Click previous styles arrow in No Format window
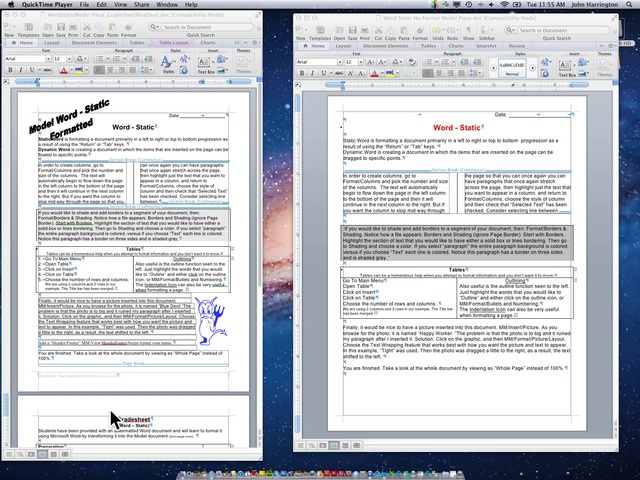 pos(493,68)
